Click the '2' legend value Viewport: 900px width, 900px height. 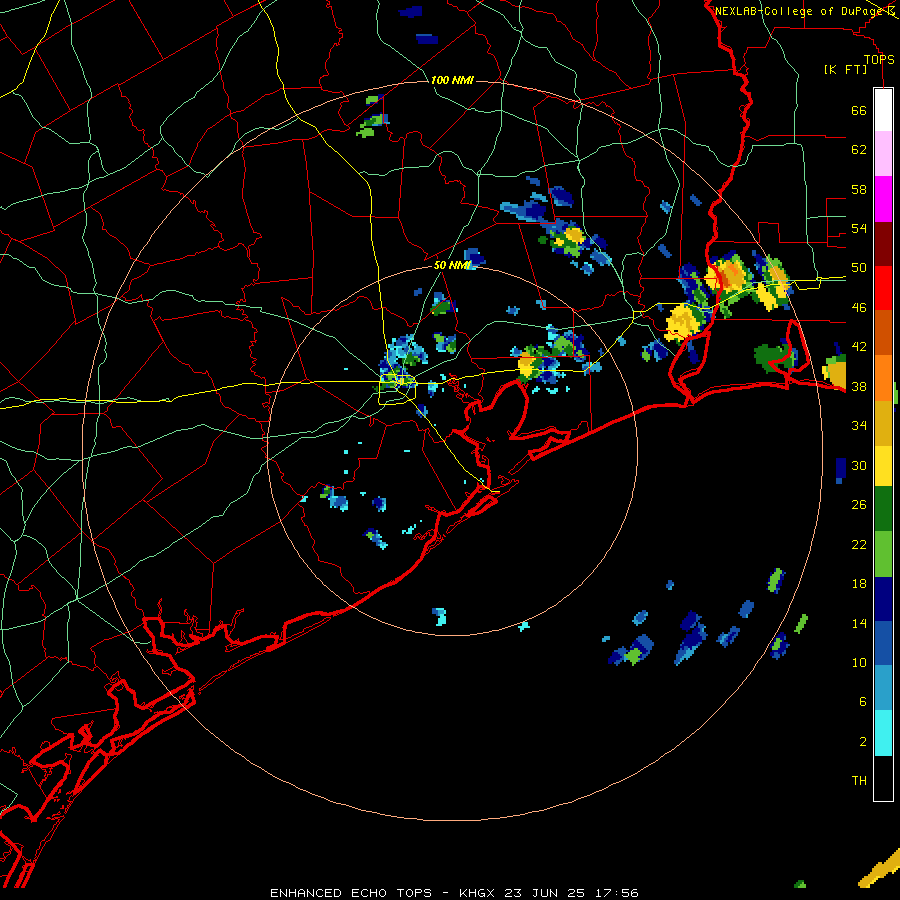click(862, 742)
